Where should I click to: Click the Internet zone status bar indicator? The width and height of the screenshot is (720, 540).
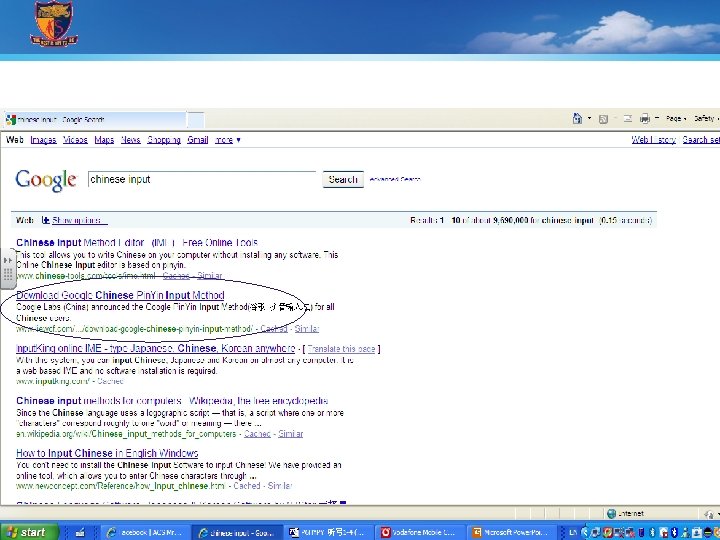(625, 513)
